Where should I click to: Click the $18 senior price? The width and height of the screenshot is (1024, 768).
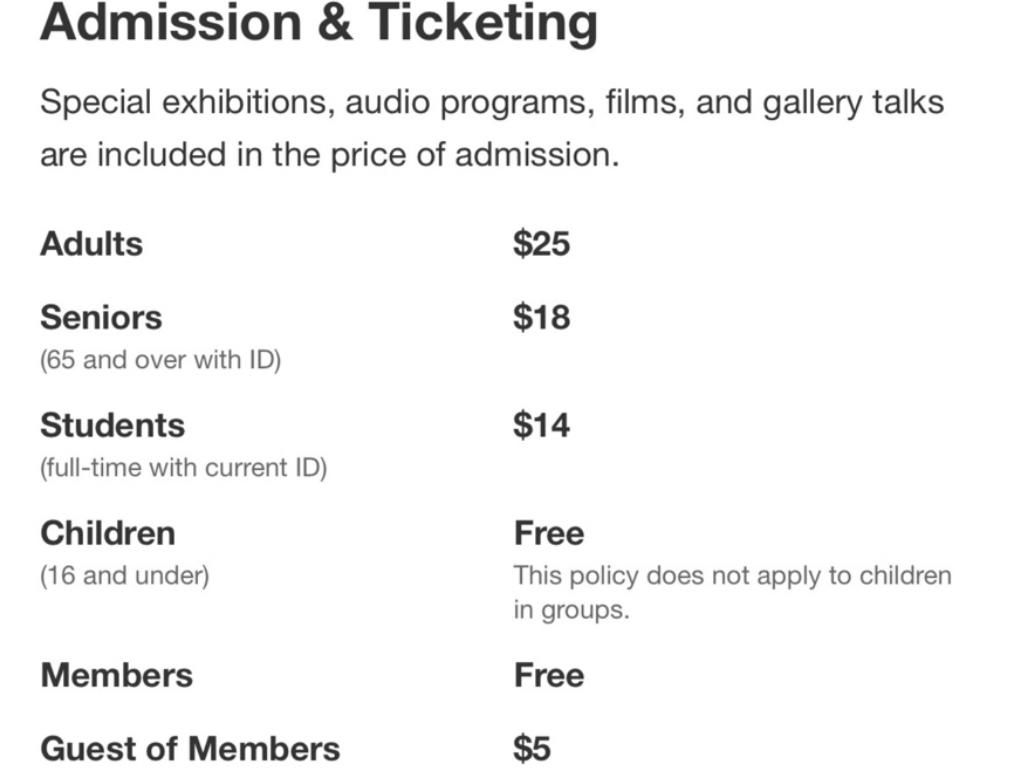click(x=541, y=318)
